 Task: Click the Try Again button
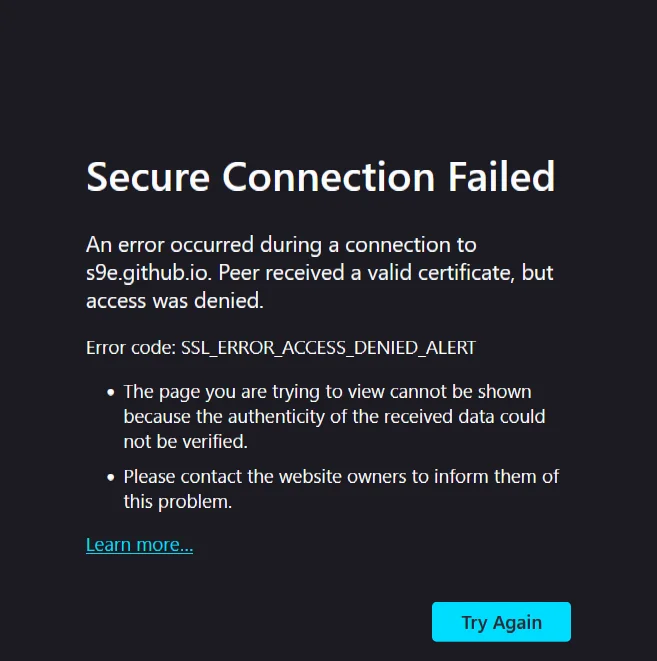pyautogui.click(x=501, y=622)
